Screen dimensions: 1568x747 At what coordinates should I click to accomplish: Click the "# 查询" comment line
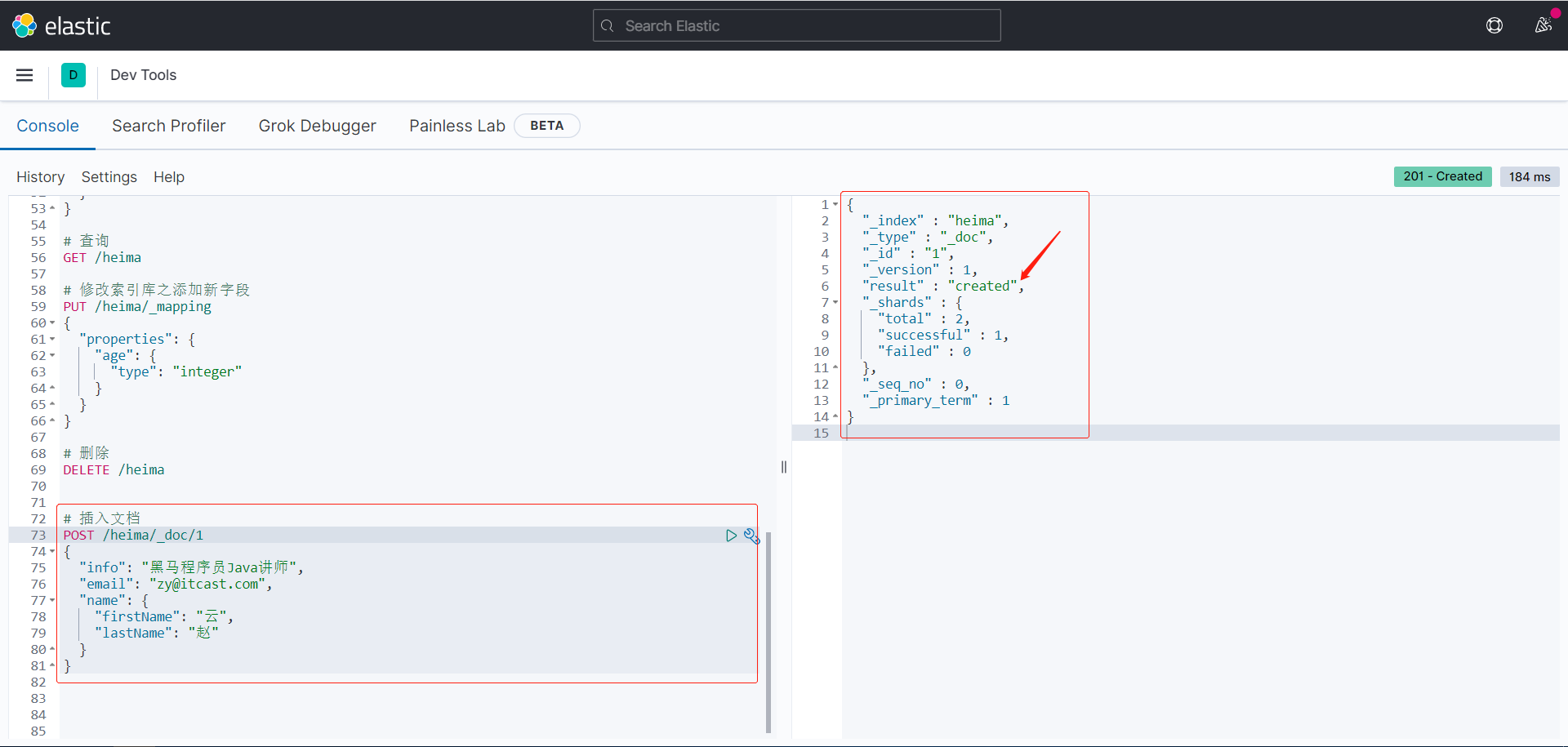point(86,242)
